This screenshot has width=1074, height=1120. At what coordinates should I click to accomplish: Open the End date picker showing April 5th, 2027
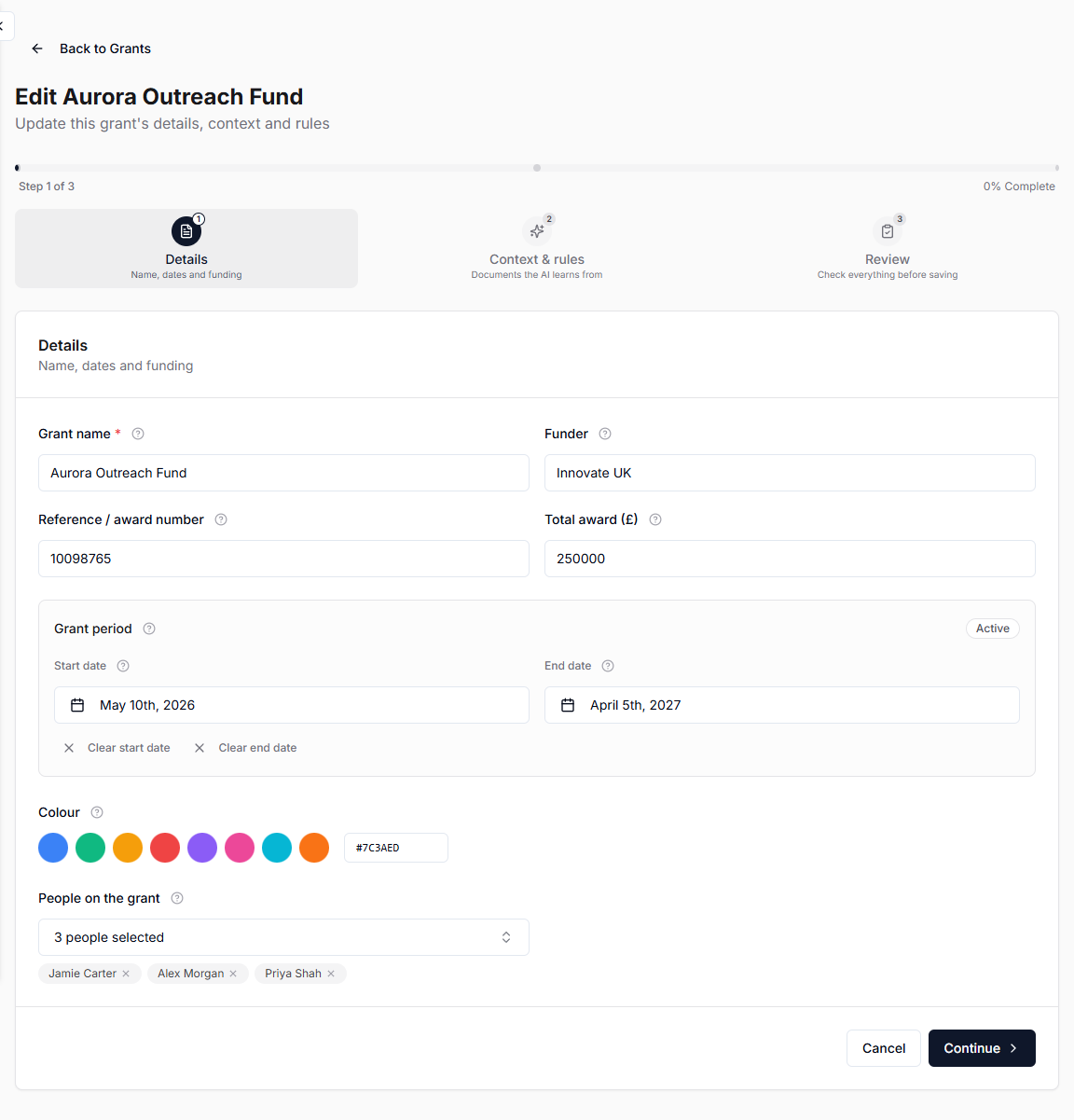click(x=782, y=705)
